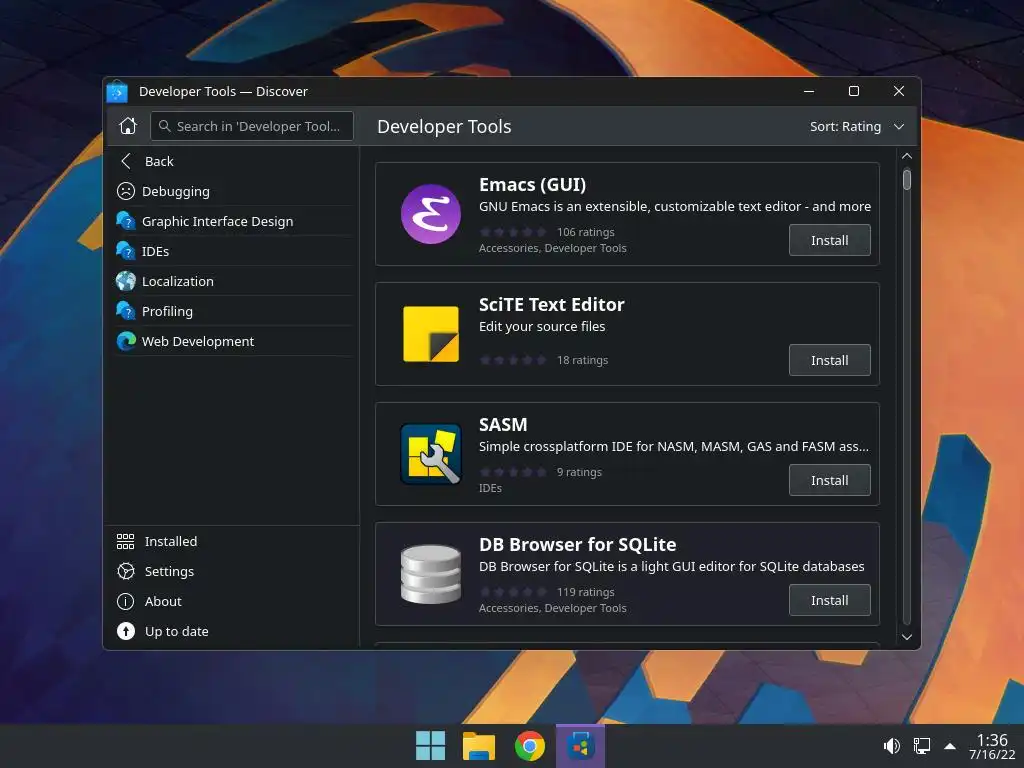Click the About info icon
This screenshot has width=1024, height=768.
125,601
